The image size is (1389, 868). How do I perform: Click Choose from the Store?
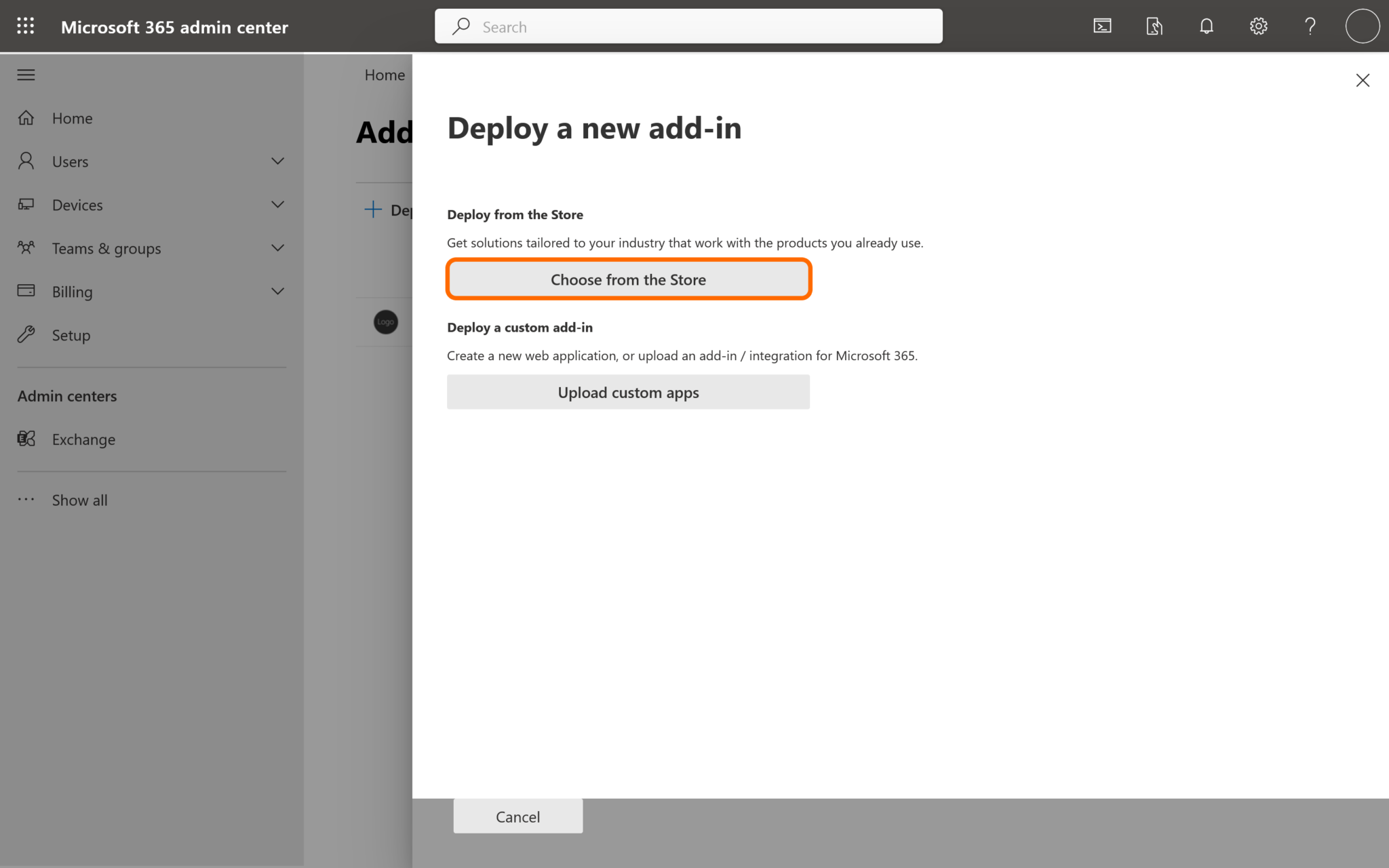coord(628,279)
